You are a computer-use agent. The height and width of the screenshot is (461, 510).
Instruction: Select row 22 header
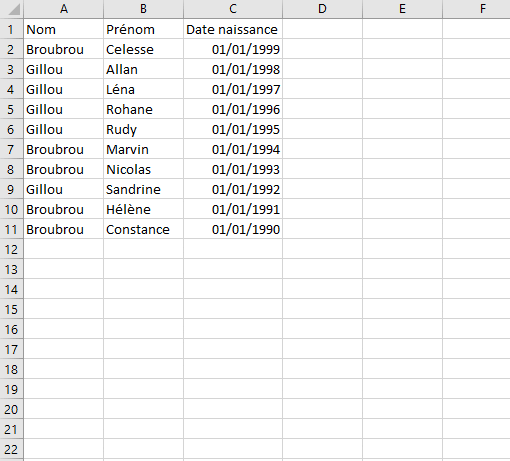[x=12, y=449]
